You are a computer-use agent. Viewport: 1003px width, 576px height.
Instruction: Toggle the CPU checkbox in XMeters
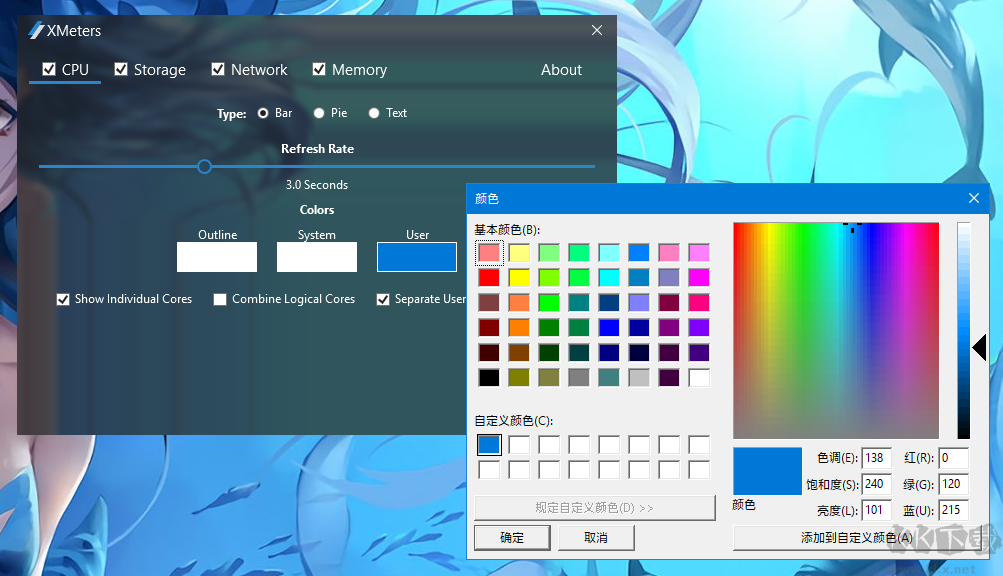click(x=49, y=69)
